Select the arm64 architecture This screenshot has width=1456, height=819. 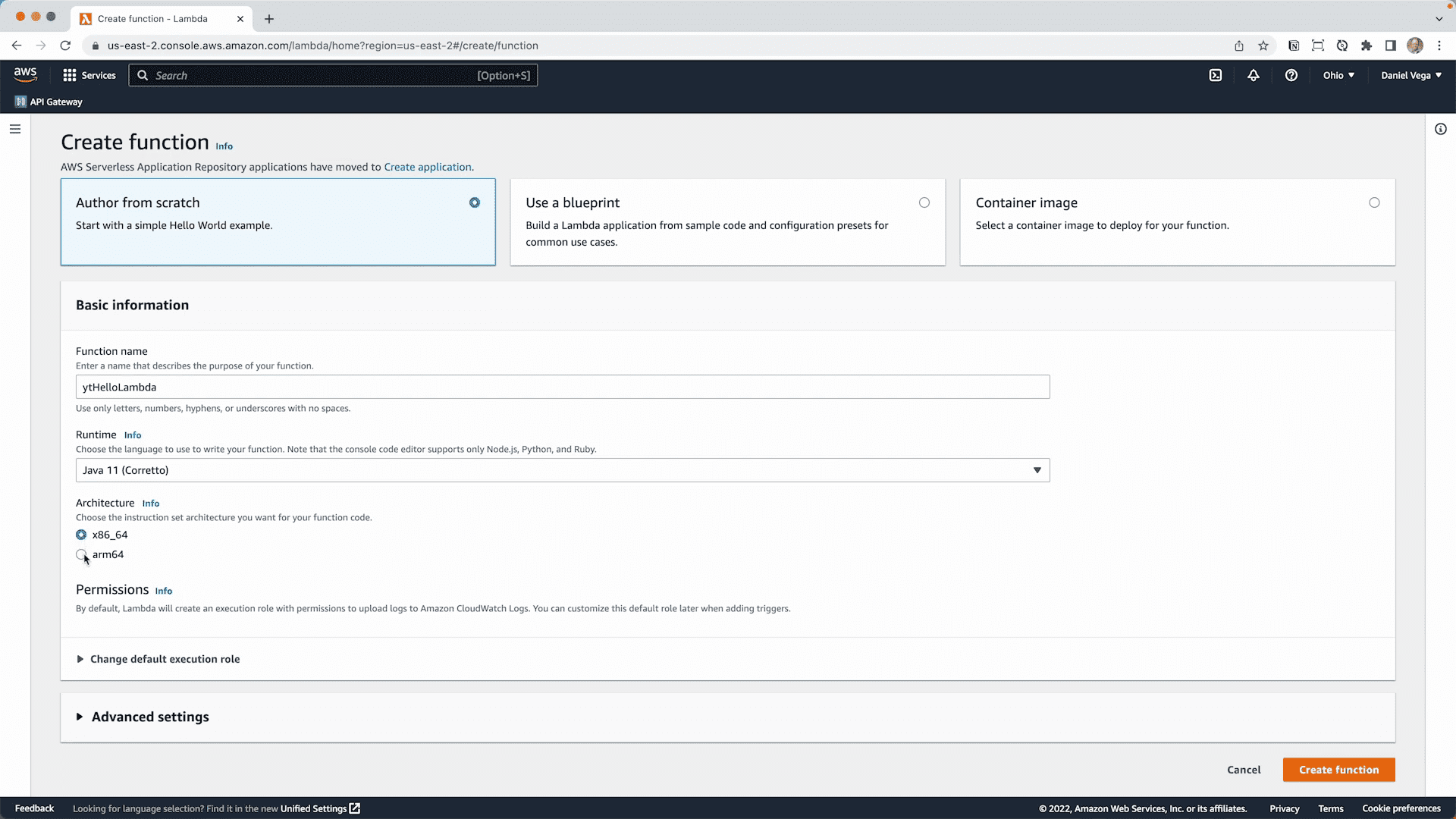click(82, 556)
